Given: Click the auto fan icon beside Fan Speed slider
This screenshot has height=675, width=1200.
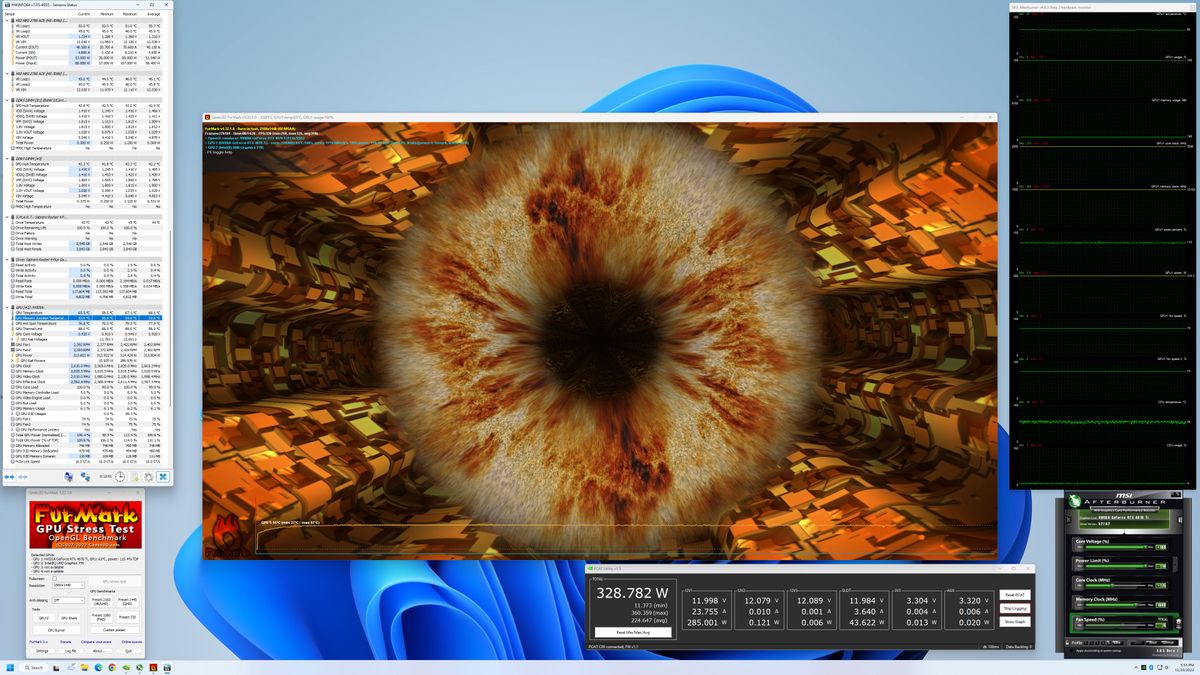Looking at the screenshot, I should click(1178, 622).
